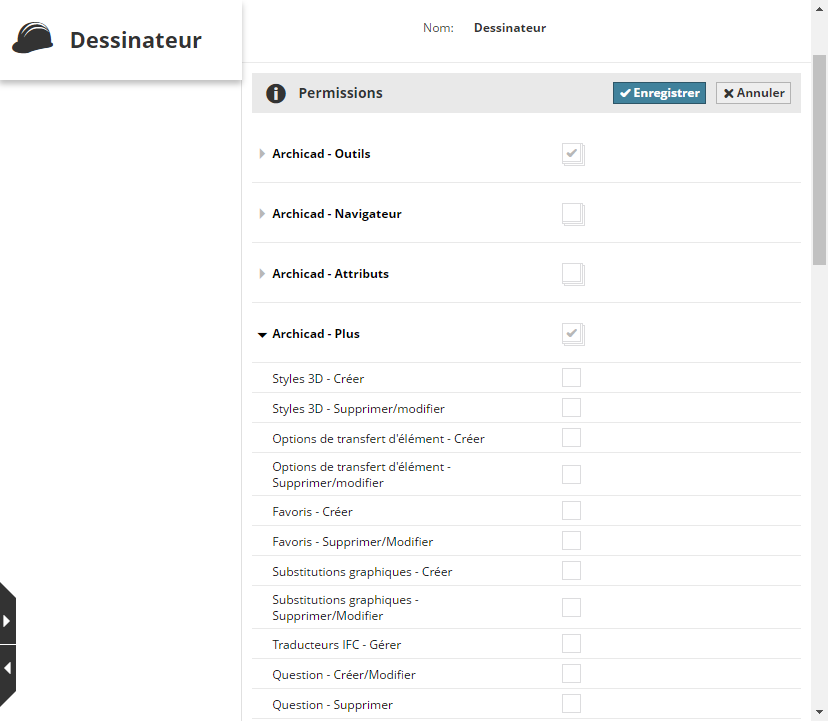The image size is (828, 721).
Task: Expand the Archicad - Outils section
Action: [x=262, y=154]
